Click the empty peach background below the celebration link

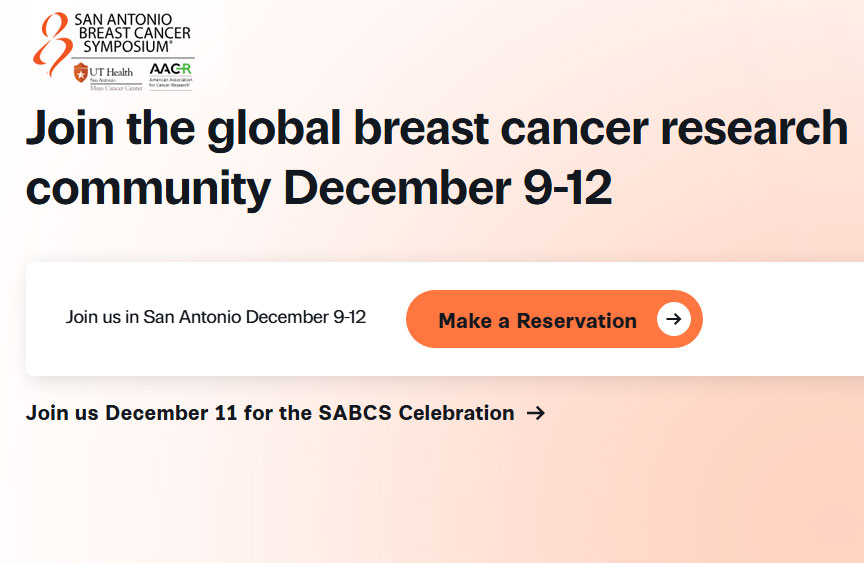[430, 490]
